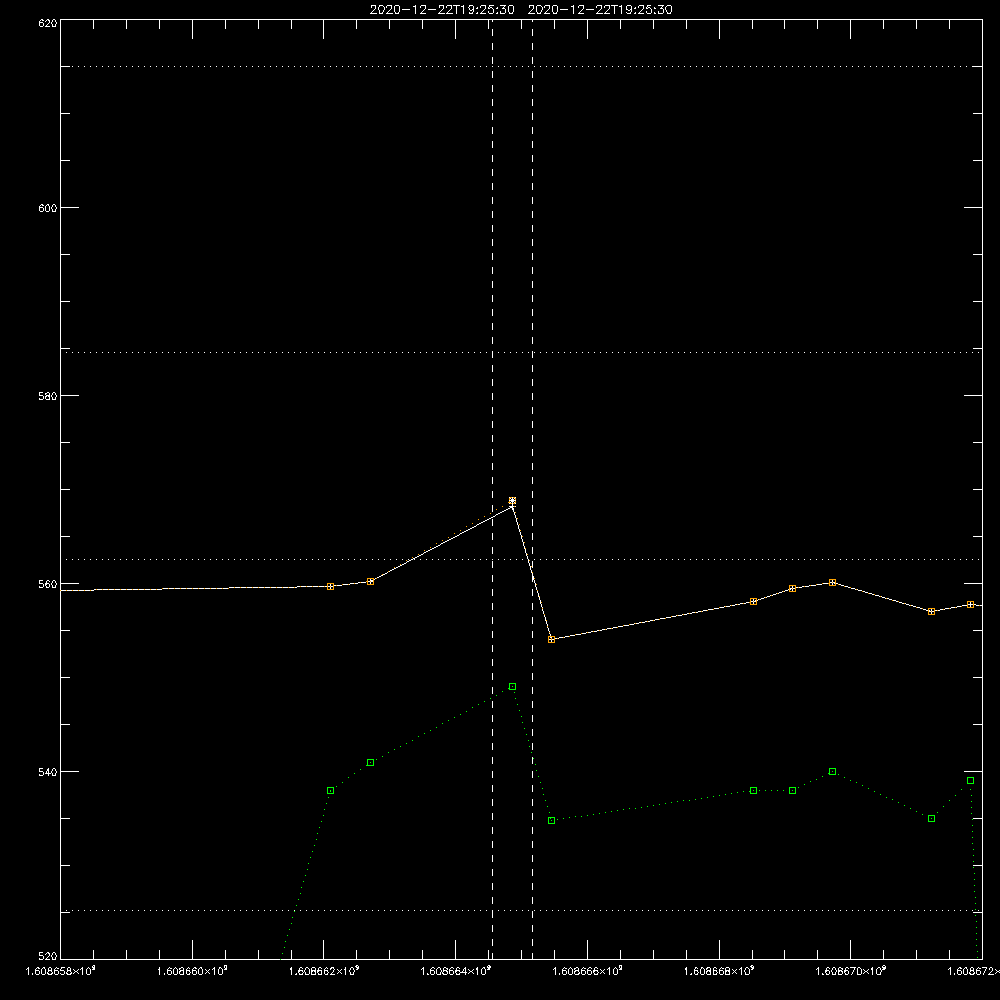
Task: Click the left dashed vertical time marker
Action: pyautogui.click(x=492, y=489)
